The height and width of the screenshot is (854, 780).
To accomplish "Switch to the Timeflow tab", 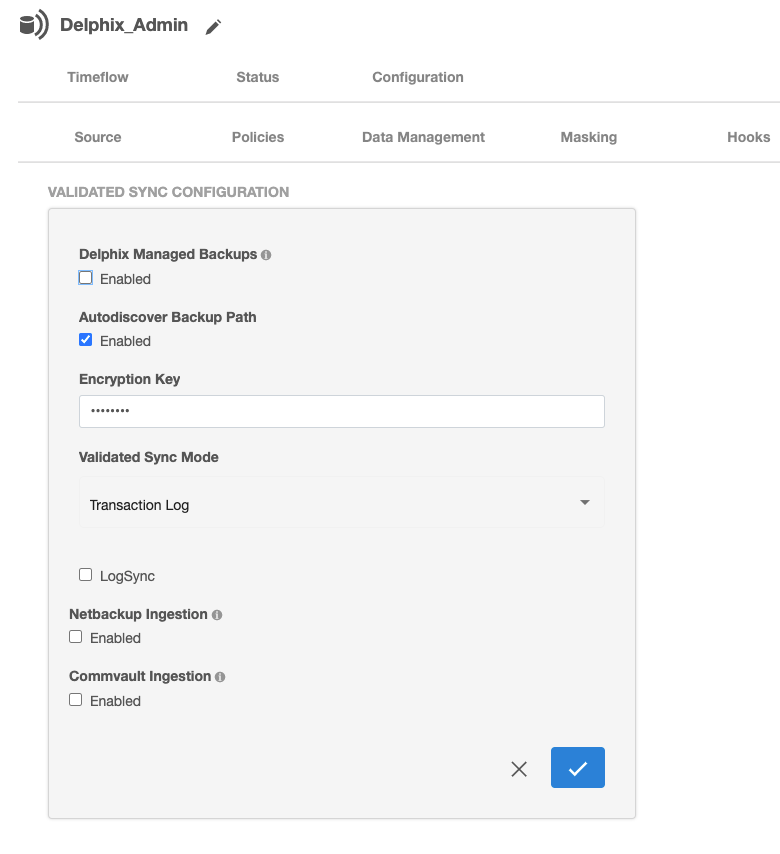I will [x=98, y=77].
